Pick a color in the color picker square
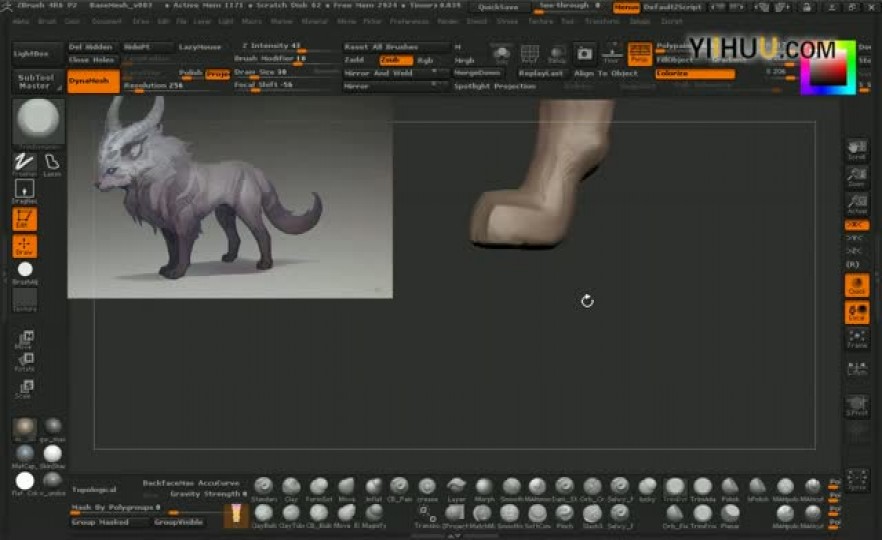882x540 pixels. point(828,68)
